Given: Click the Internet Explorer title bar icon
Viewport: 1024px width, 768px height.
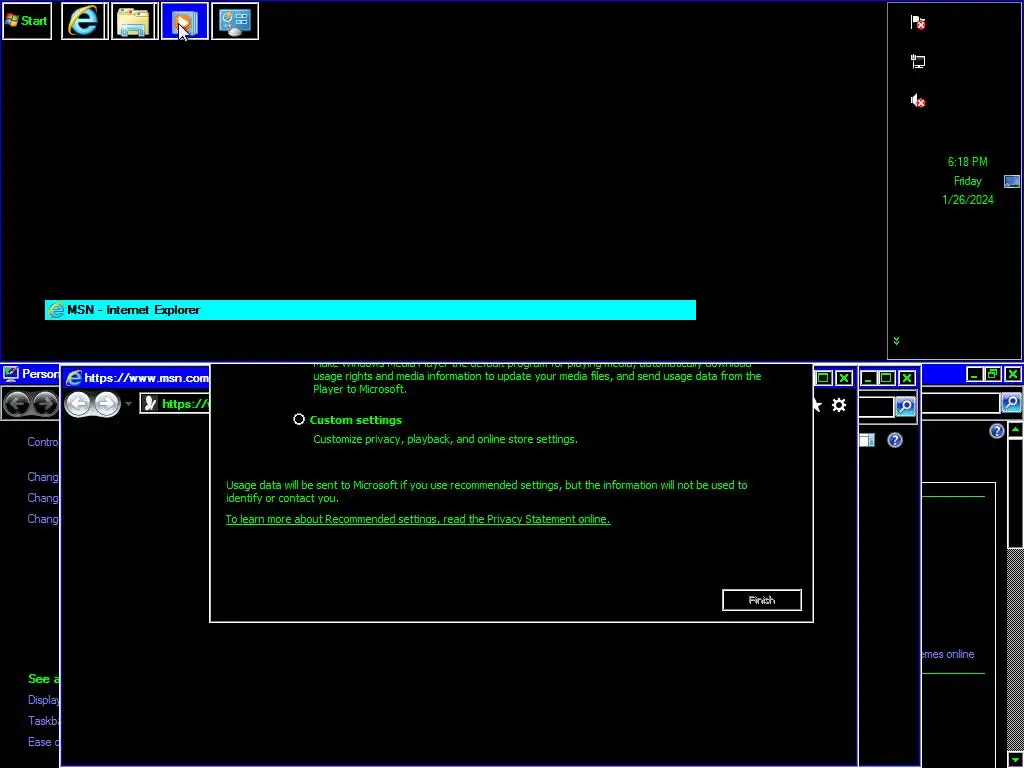Looking at the screenshot, I should [74, 377].
